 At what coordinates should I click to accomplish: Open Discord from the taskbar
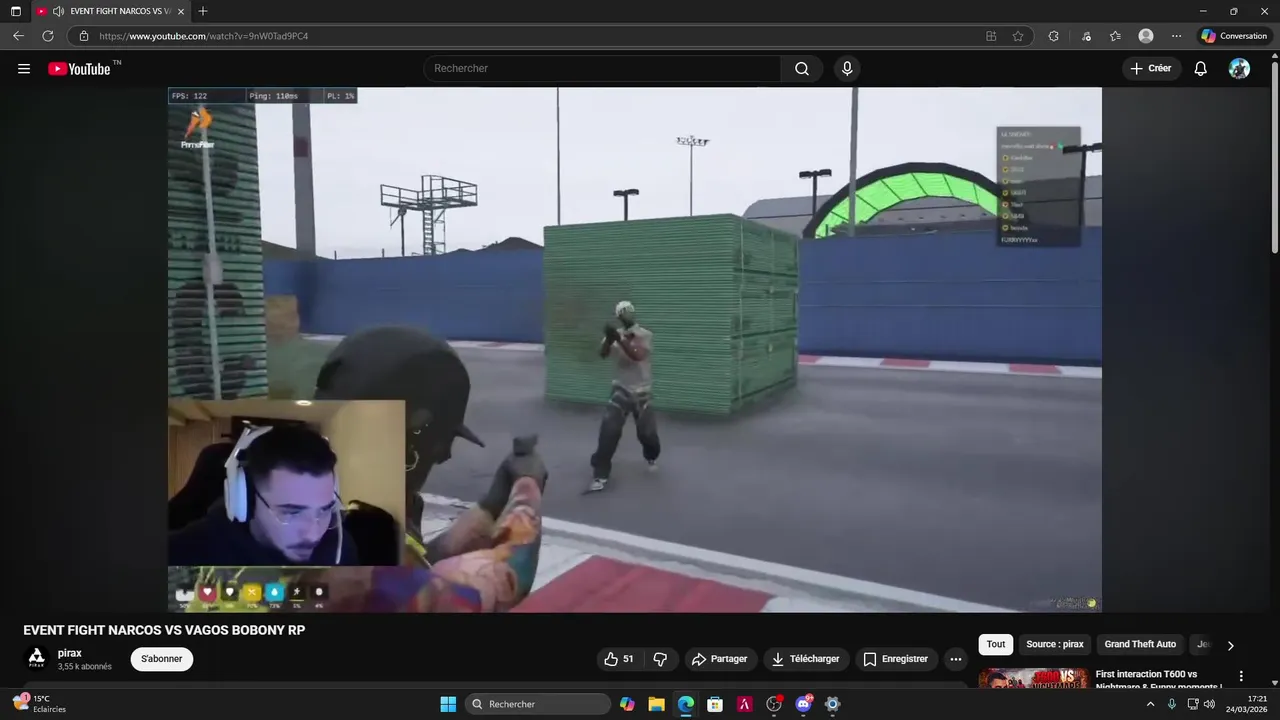[803, 704]
